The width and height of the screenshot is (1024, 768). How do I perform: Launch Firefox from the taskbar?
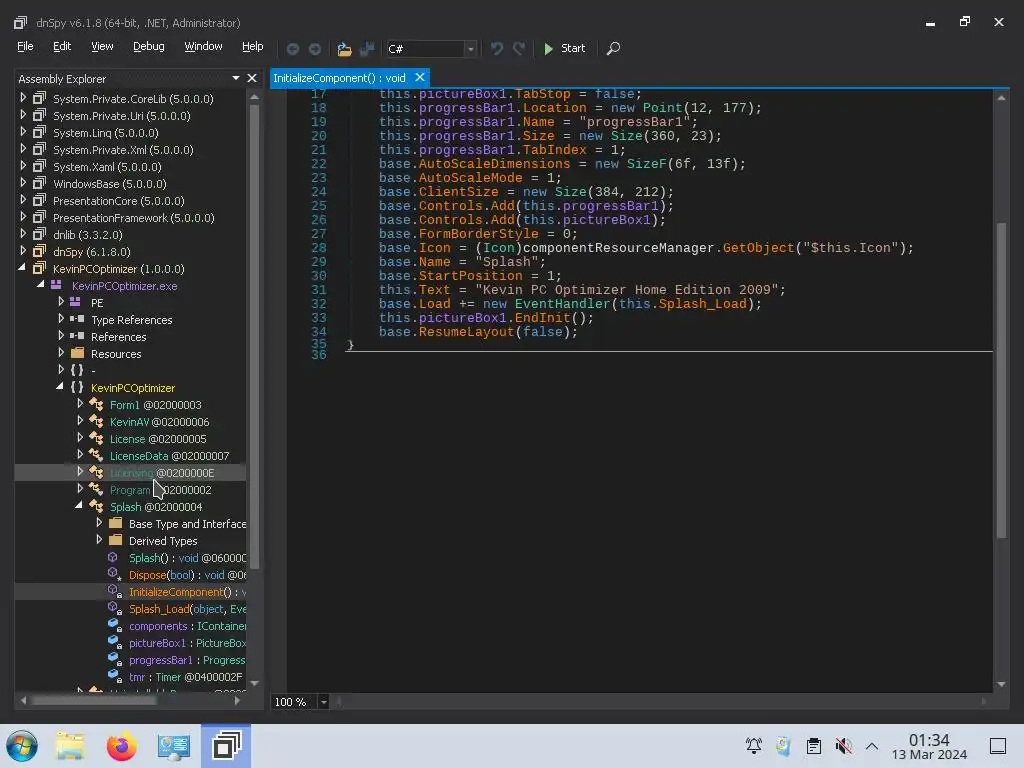click(x=122, y=746)
